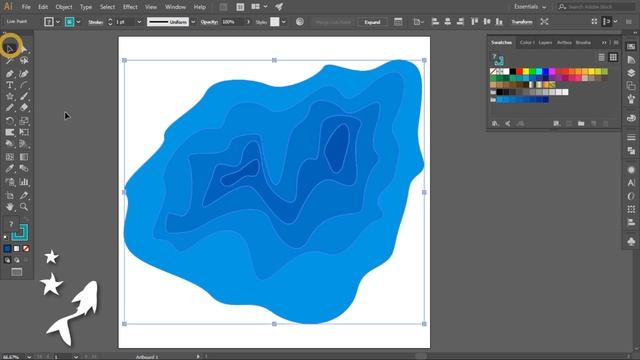
Task: Click New Color Group folder icon
Action: coord(581,123)
